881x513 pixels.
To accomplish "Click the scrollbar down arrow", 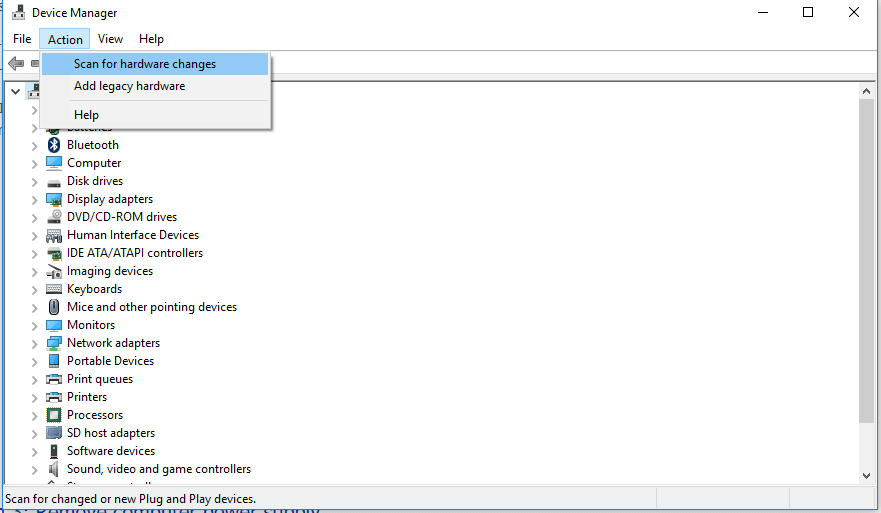I will click(x=867, y=476).
